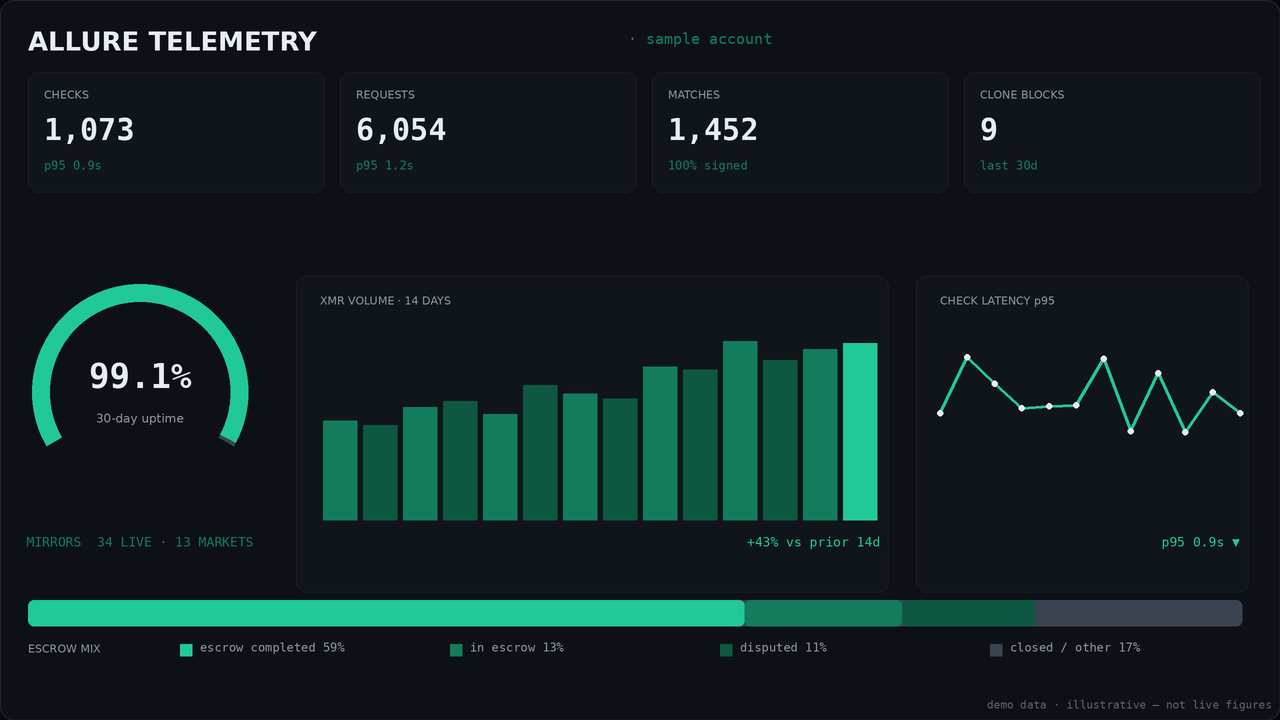Select the brightest last bar in XMR Volume
This screenshot has height=720, width=1280.
coord(860,431)
